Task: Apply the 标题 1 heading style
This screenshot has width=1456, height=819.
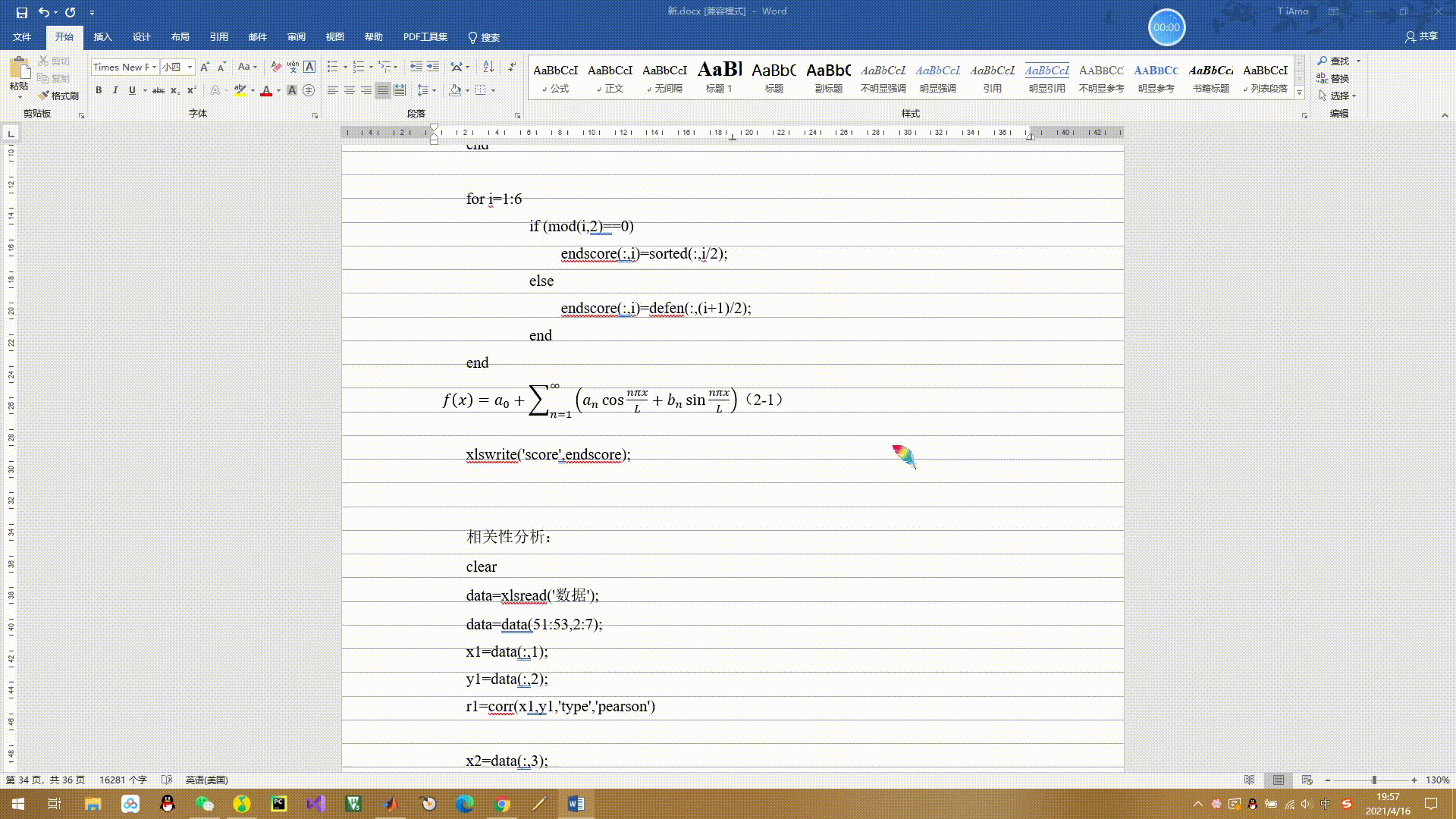Action: coord(719,77)
